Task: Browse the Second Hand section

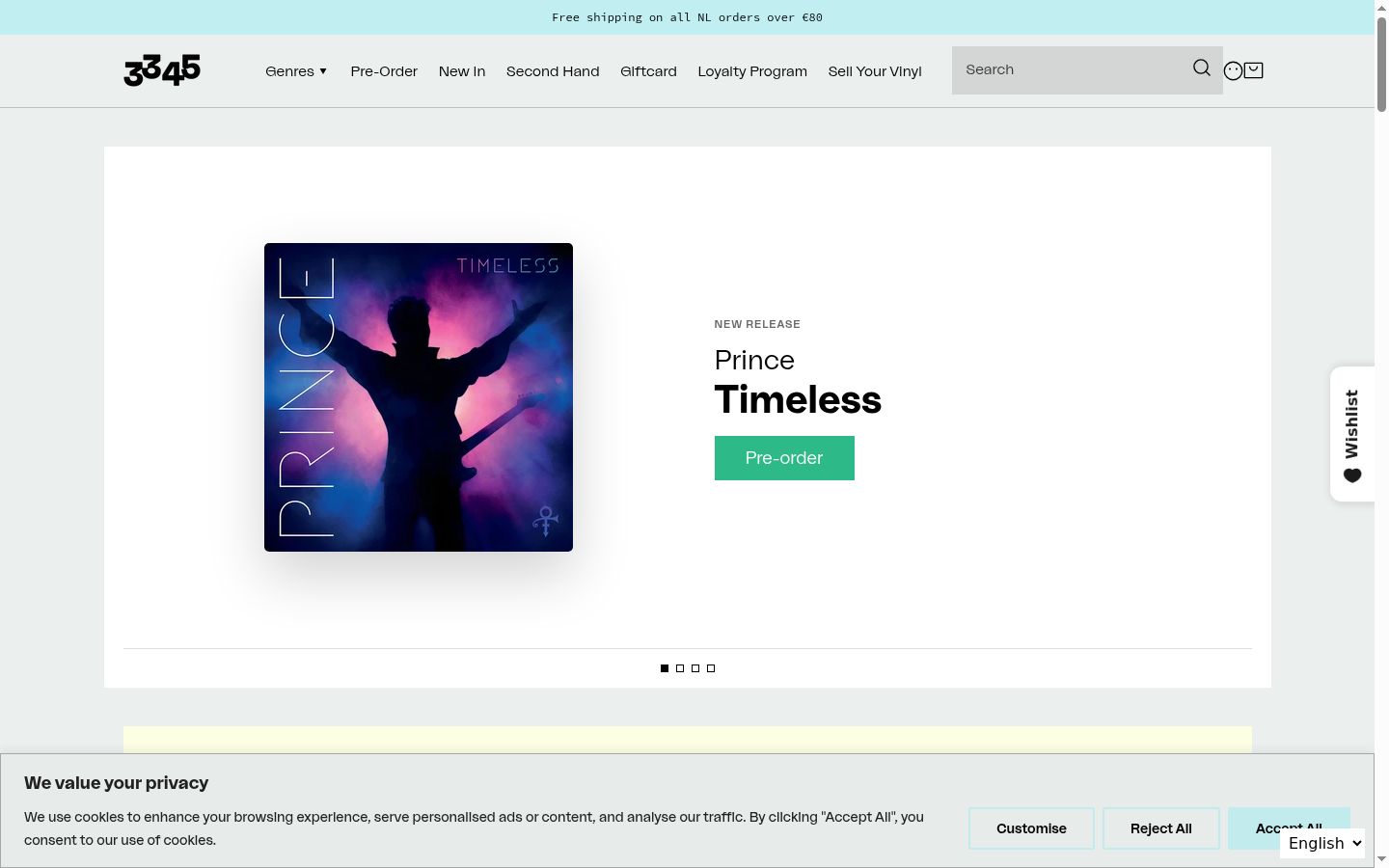Action: [553, 71]
